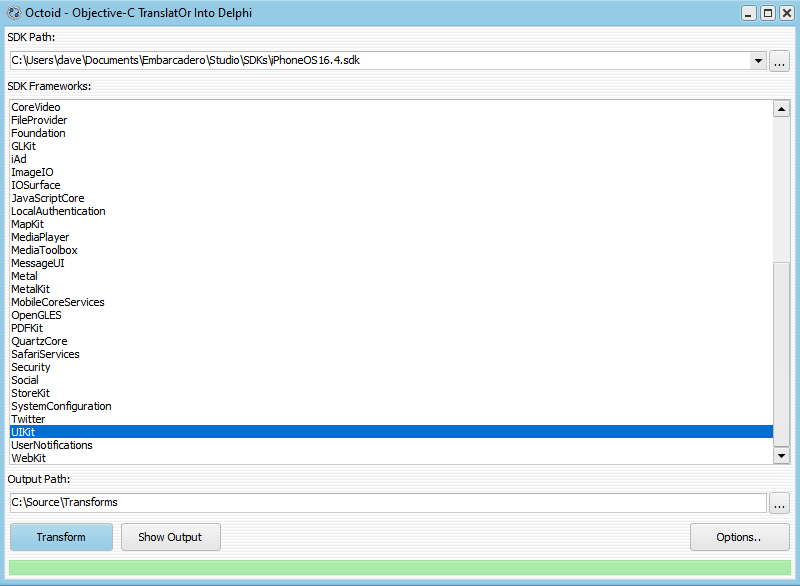The height and width of the screenshot is (586, 800).
Task: Select PDFKit framework
Action: 391,328
